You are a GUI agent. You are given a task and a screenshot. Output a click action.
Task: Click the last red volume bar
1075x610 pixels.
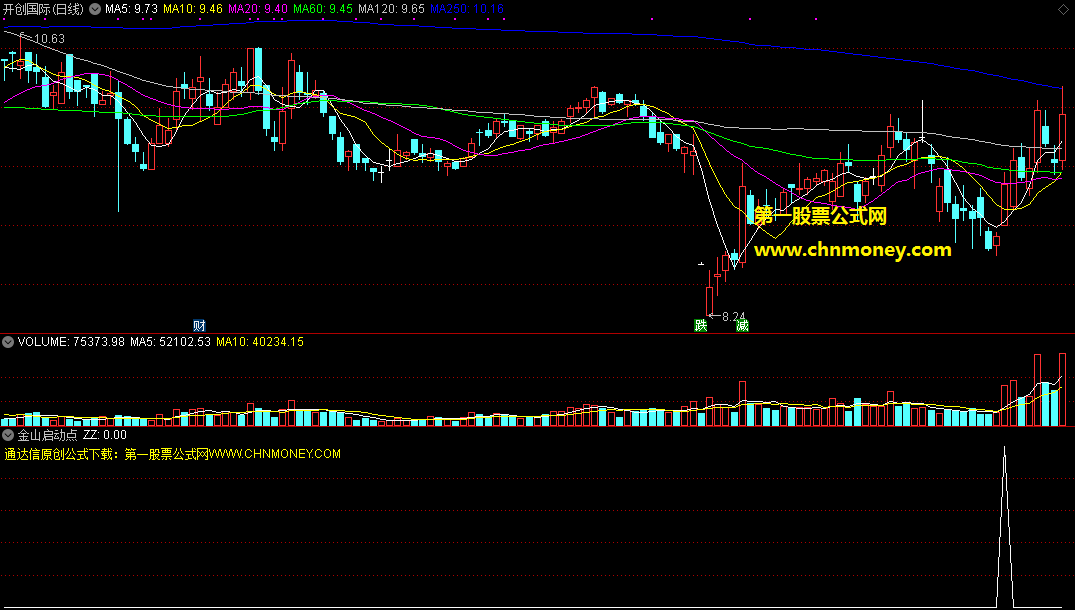coord(1063,390)
